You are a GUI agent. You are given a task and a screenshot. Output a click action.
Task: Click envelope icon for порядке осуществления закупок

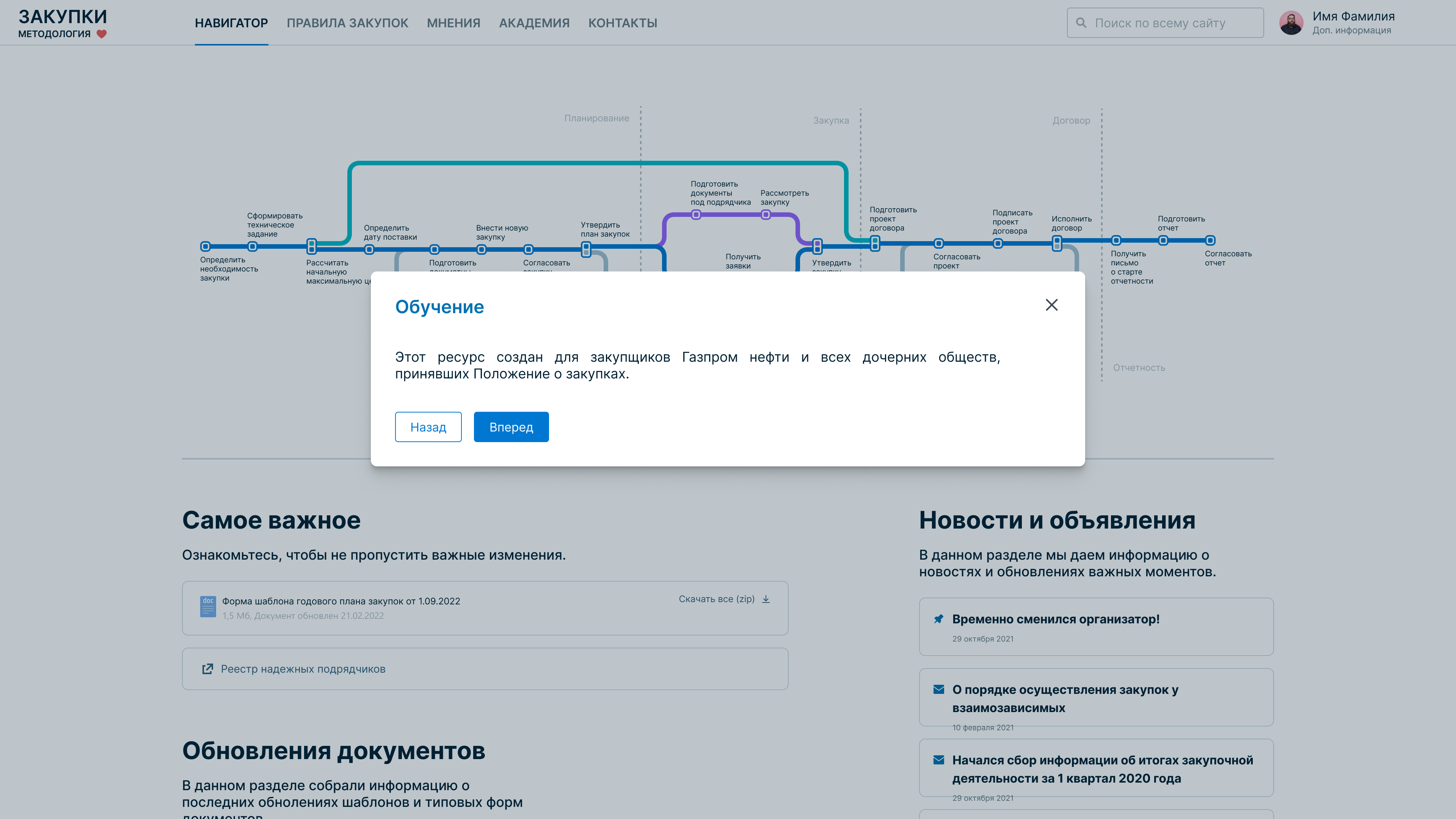pyautogui.click(x=938, y=690)
